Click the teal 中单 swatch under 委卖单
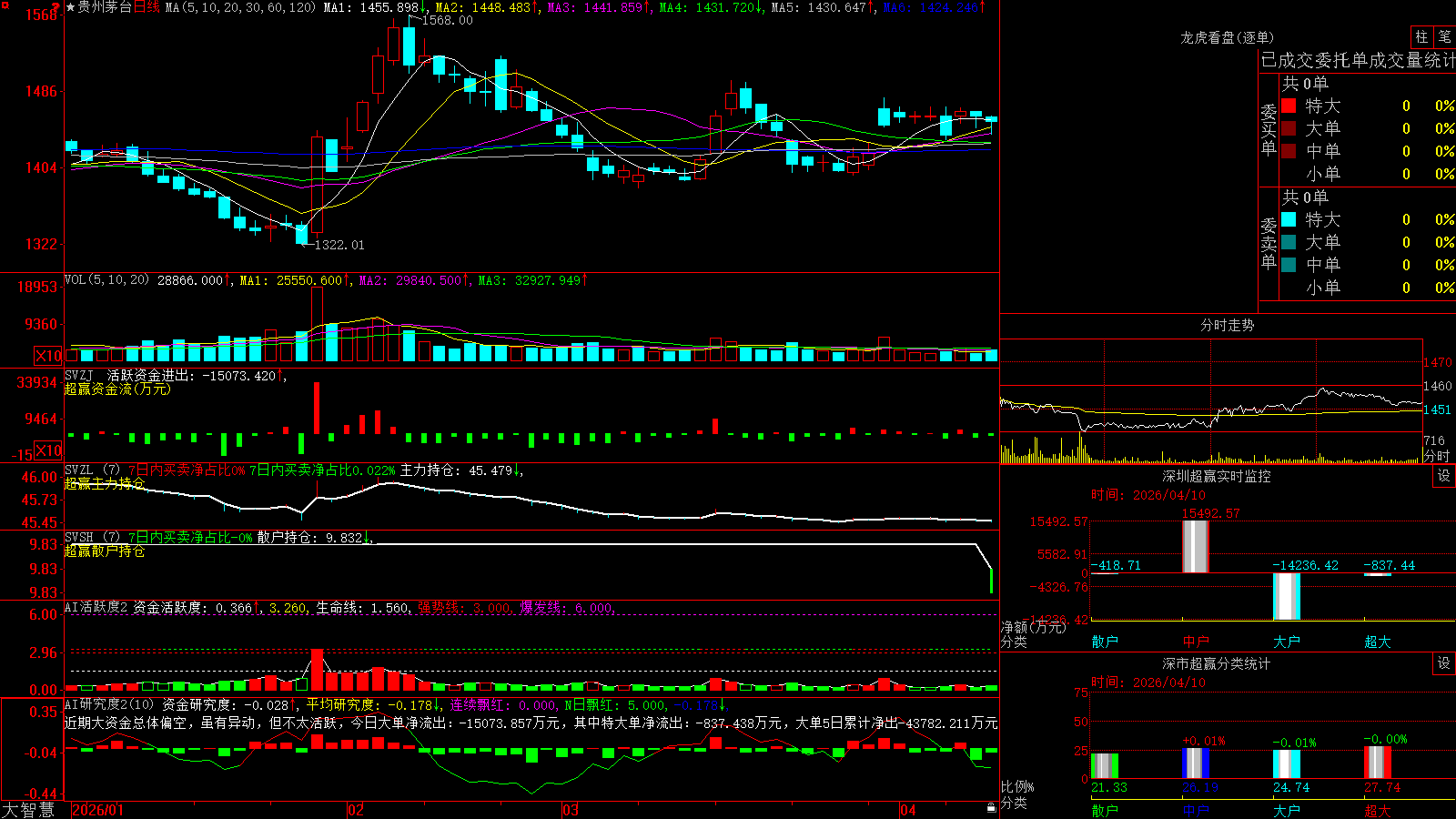This screenshot has width=1456, height=819. point(1289,265)
